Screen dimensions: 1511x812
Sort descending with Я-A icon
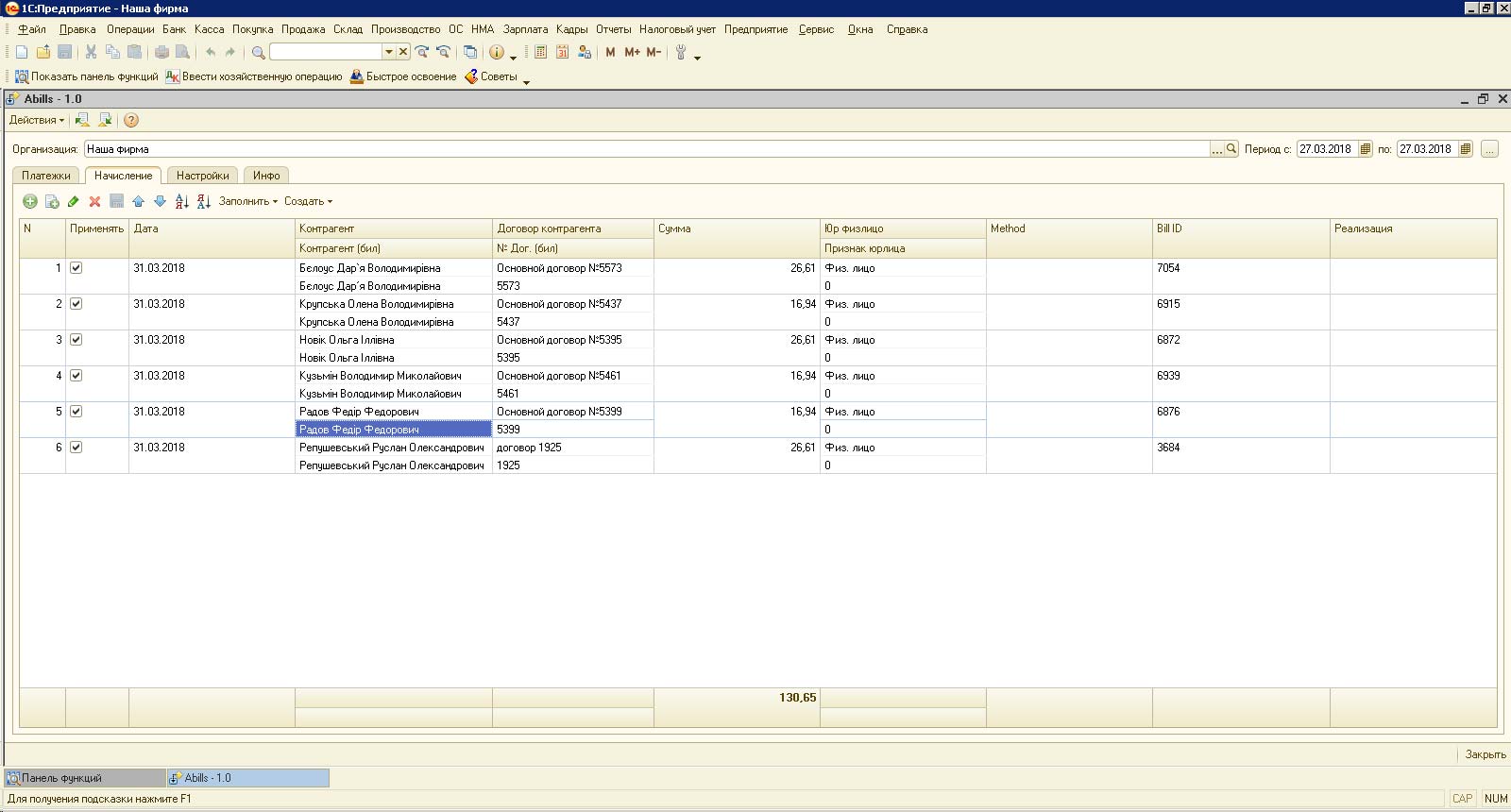coord(203,201)
